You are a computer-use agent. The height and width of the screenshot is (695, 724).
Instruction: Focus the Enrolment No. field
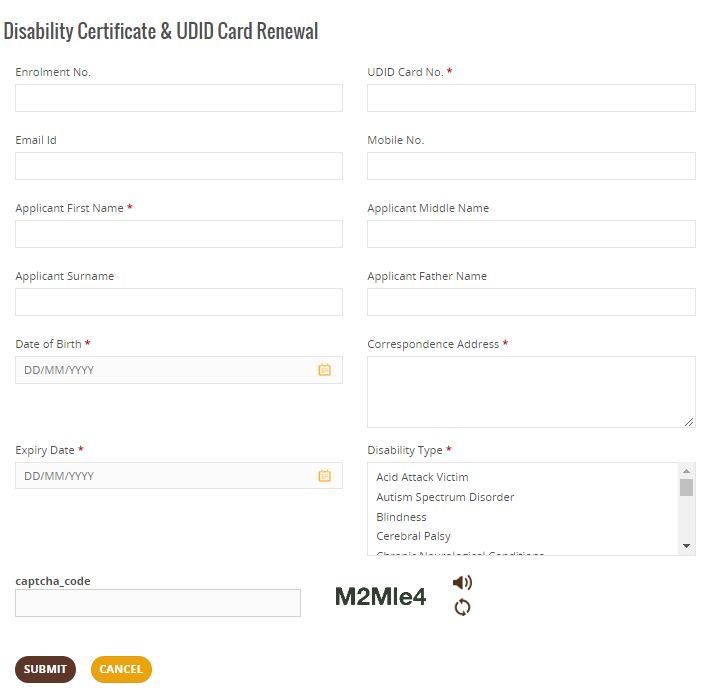(179, 98)
